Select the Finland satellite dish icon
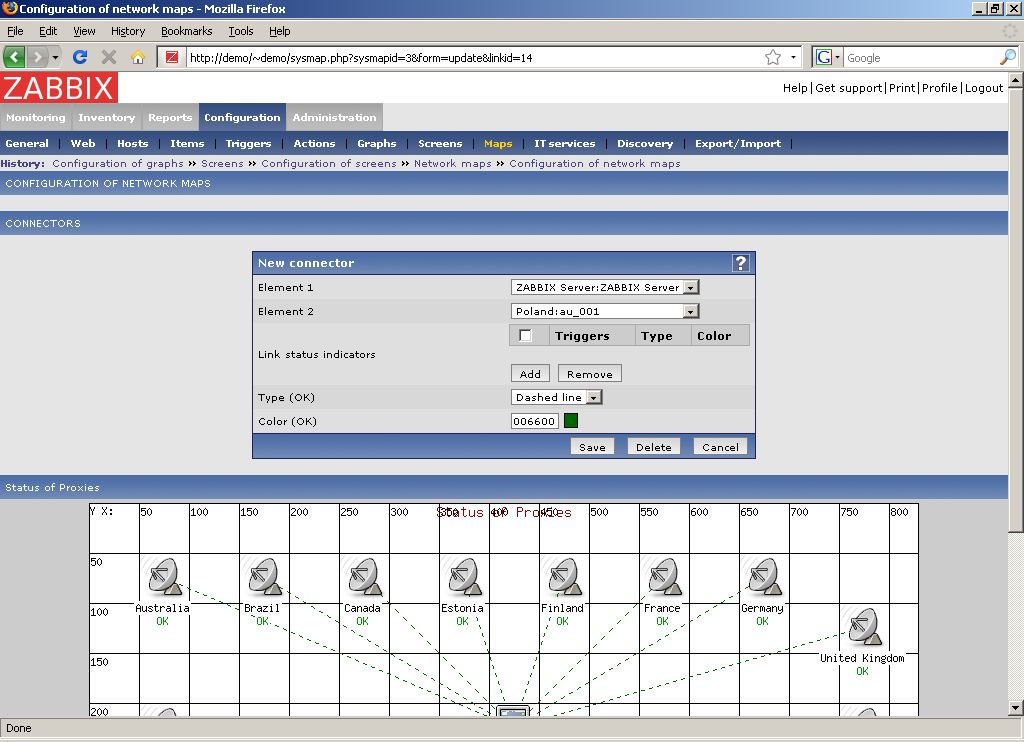Image resolution: width=1024 pixels, height=742 pixels. point(564,577)
